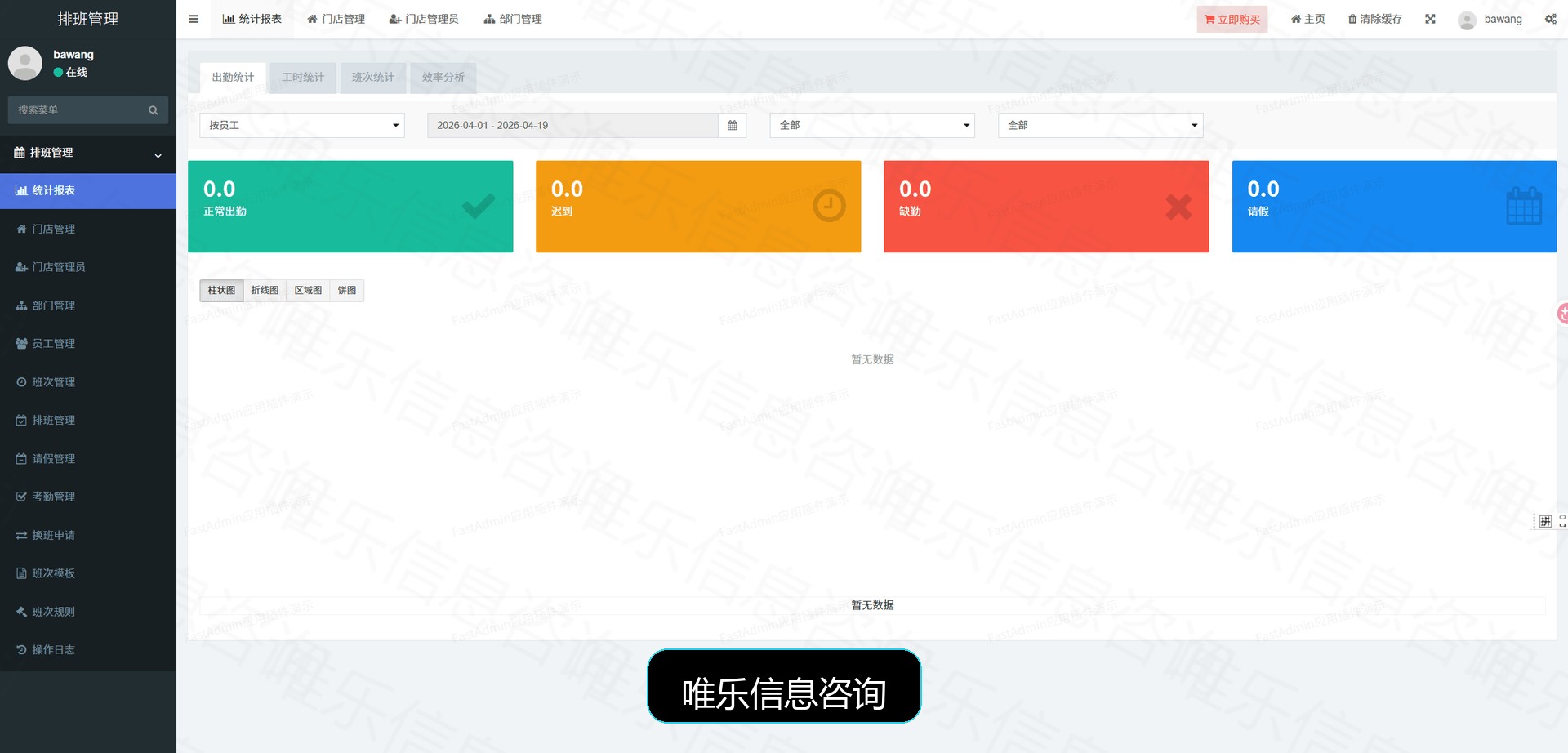
Task: Click the bawang avatar in top bar
Action: pyautogui.click(x=1467, y=20)
